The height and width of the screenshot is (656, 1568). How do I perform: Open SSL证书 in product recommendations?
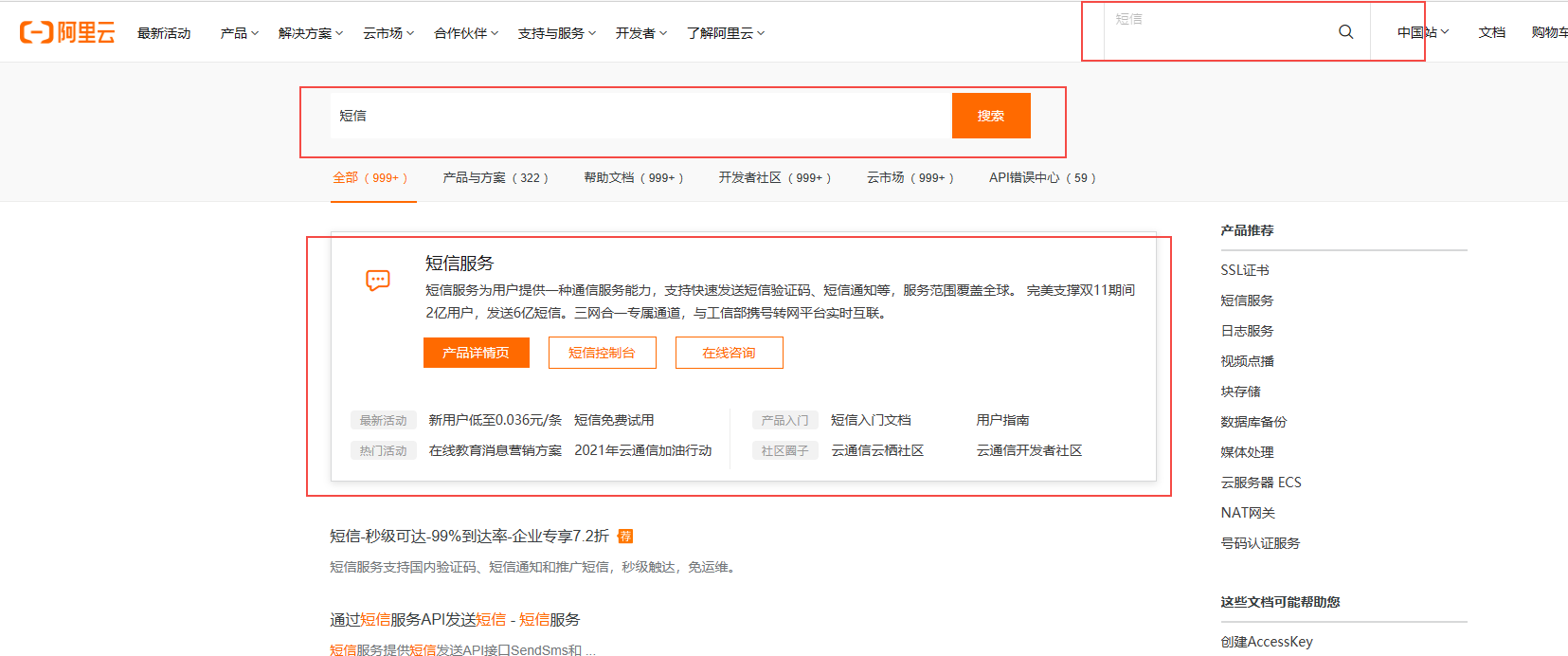[x=1245, y=270]
